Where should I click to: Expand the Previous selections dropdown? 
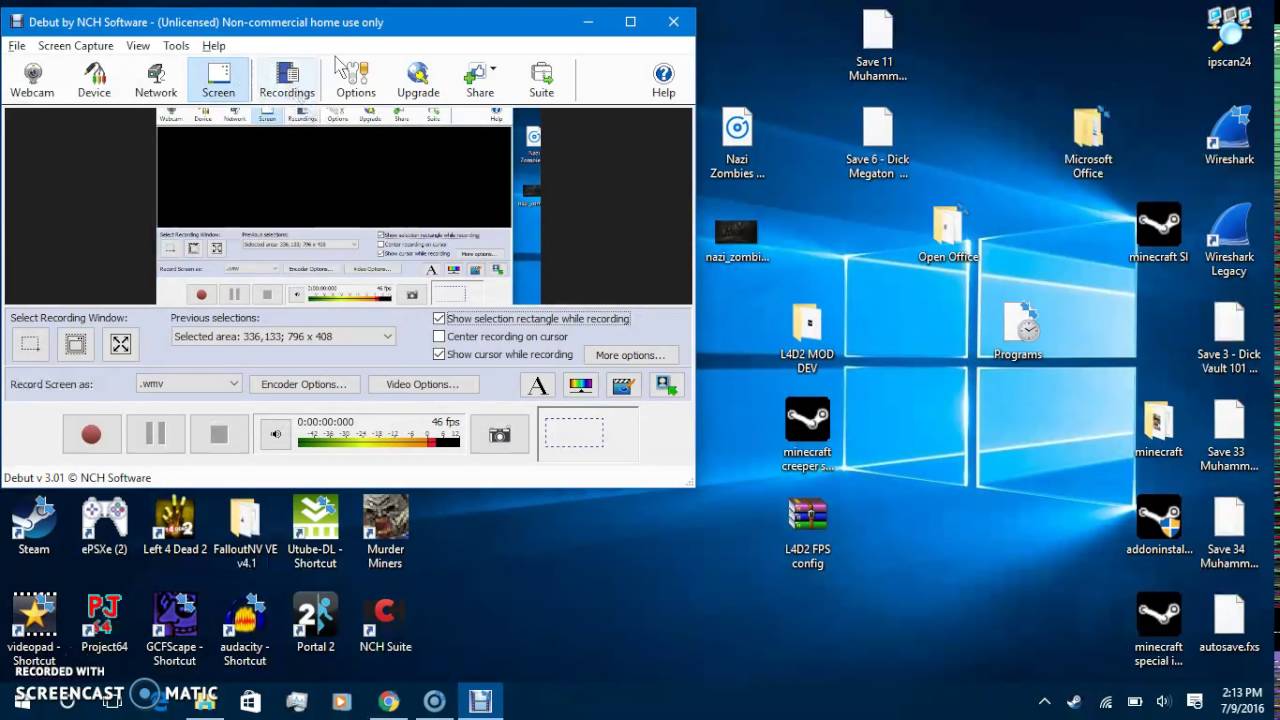[x=387, y=337]
